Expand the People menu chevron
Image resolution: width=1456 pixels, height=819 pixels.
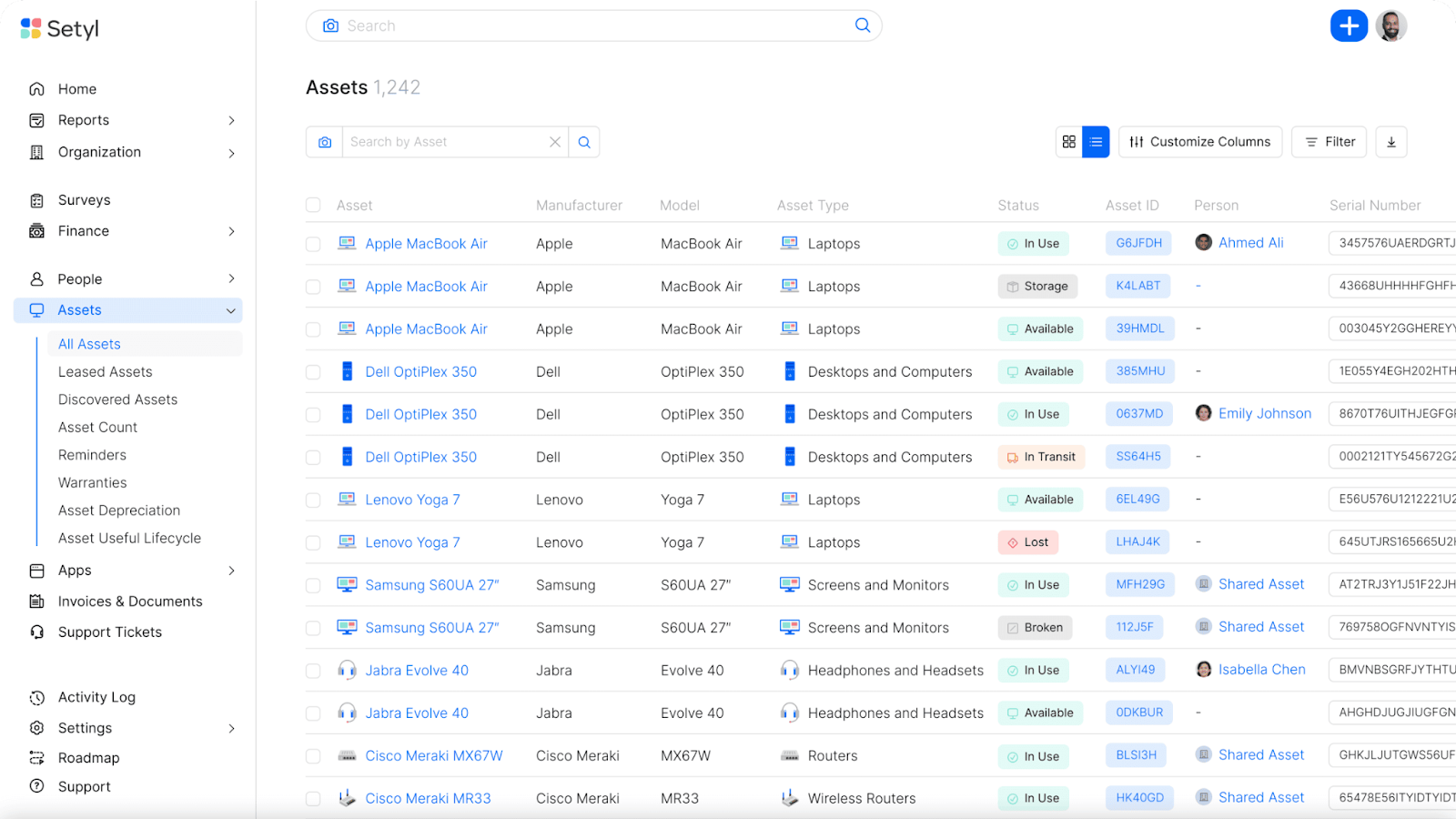[x=231, y=278]
